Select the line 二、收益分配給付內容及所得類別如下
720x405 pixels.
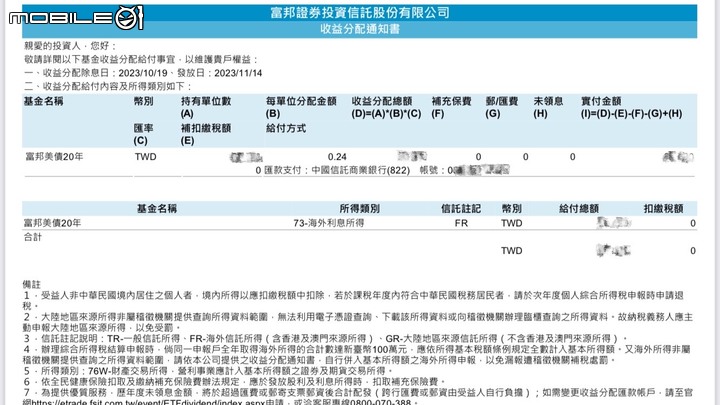click(107, 86)
